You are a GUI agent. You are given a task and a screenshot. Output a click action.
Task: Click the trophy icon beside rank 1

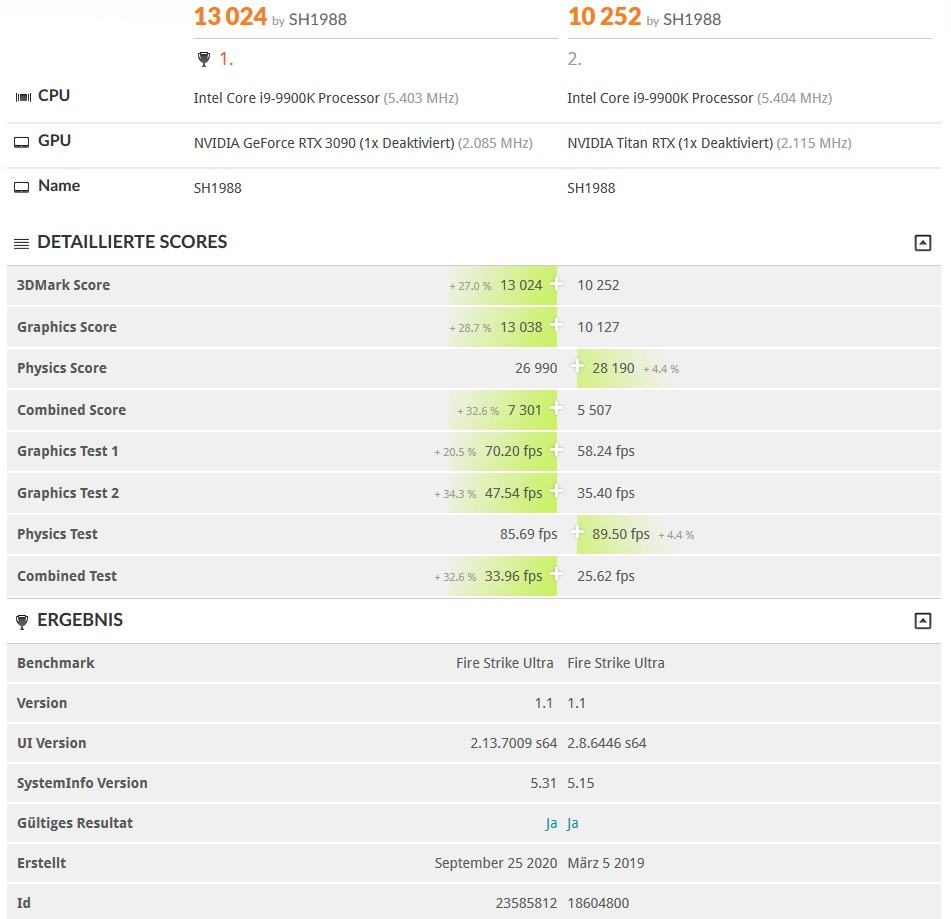click(204, 59)
